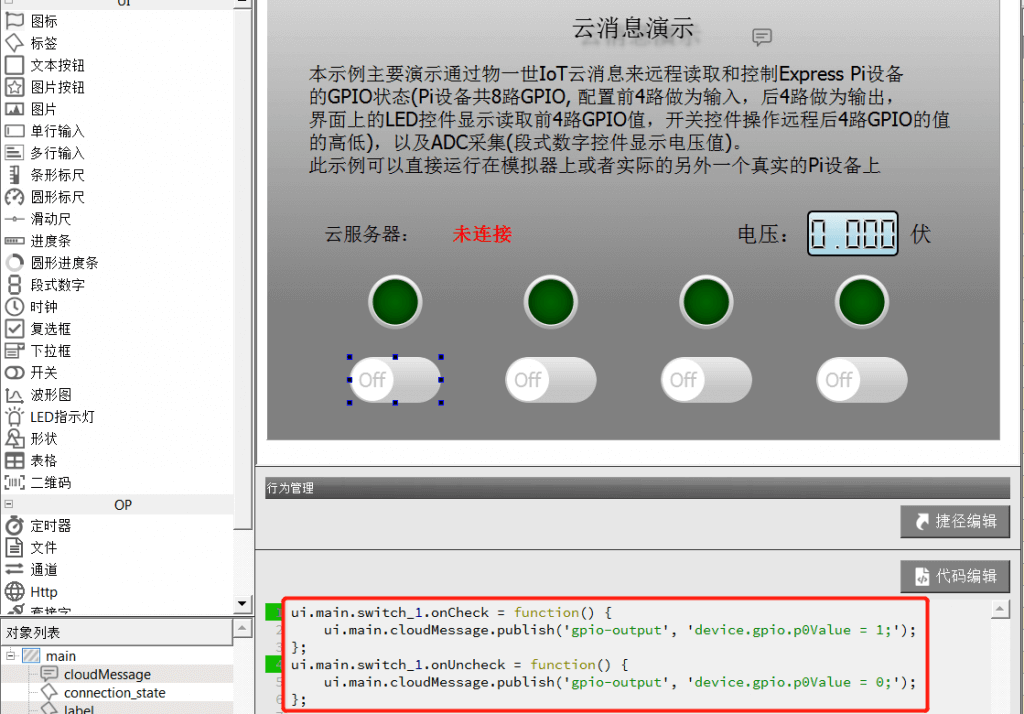Select the 复选框 checkbox widget in palette
1024x714 pixels.
pos(38,329)
